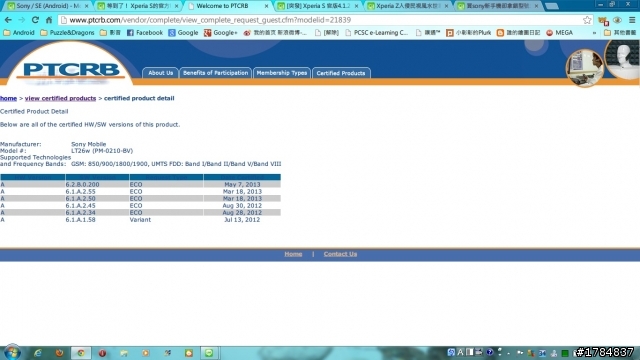This screenshot has width=640, height=360.
Task: Click the home breadcrumb link
Action: pos(8,98)
